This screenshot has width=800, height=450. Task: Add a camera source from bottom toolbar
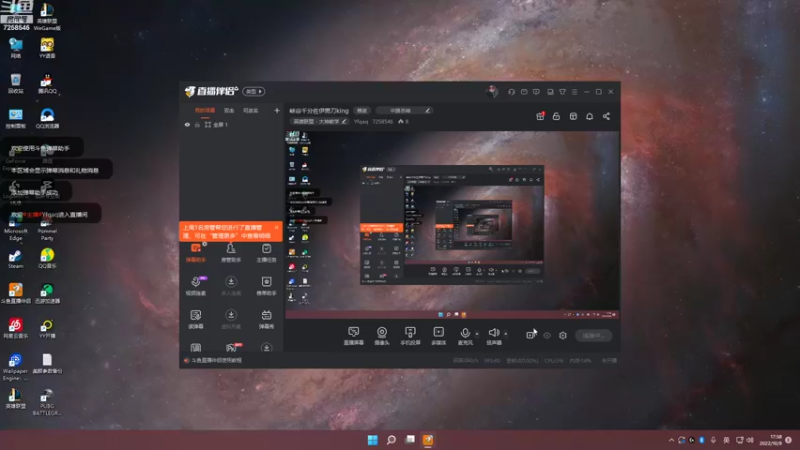[382, 336]
